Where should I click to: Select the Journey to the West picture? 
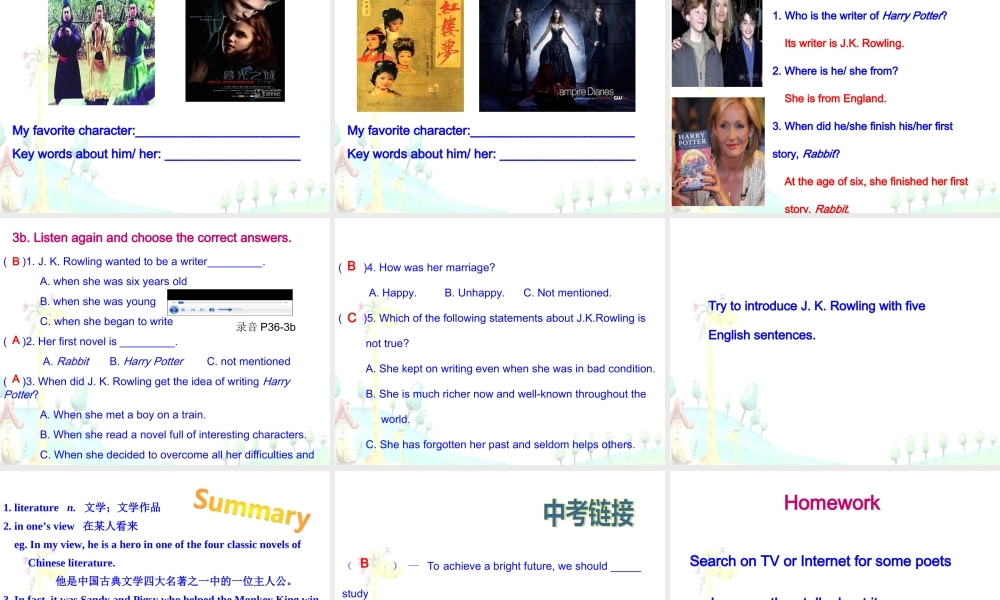tap(101, 50)
